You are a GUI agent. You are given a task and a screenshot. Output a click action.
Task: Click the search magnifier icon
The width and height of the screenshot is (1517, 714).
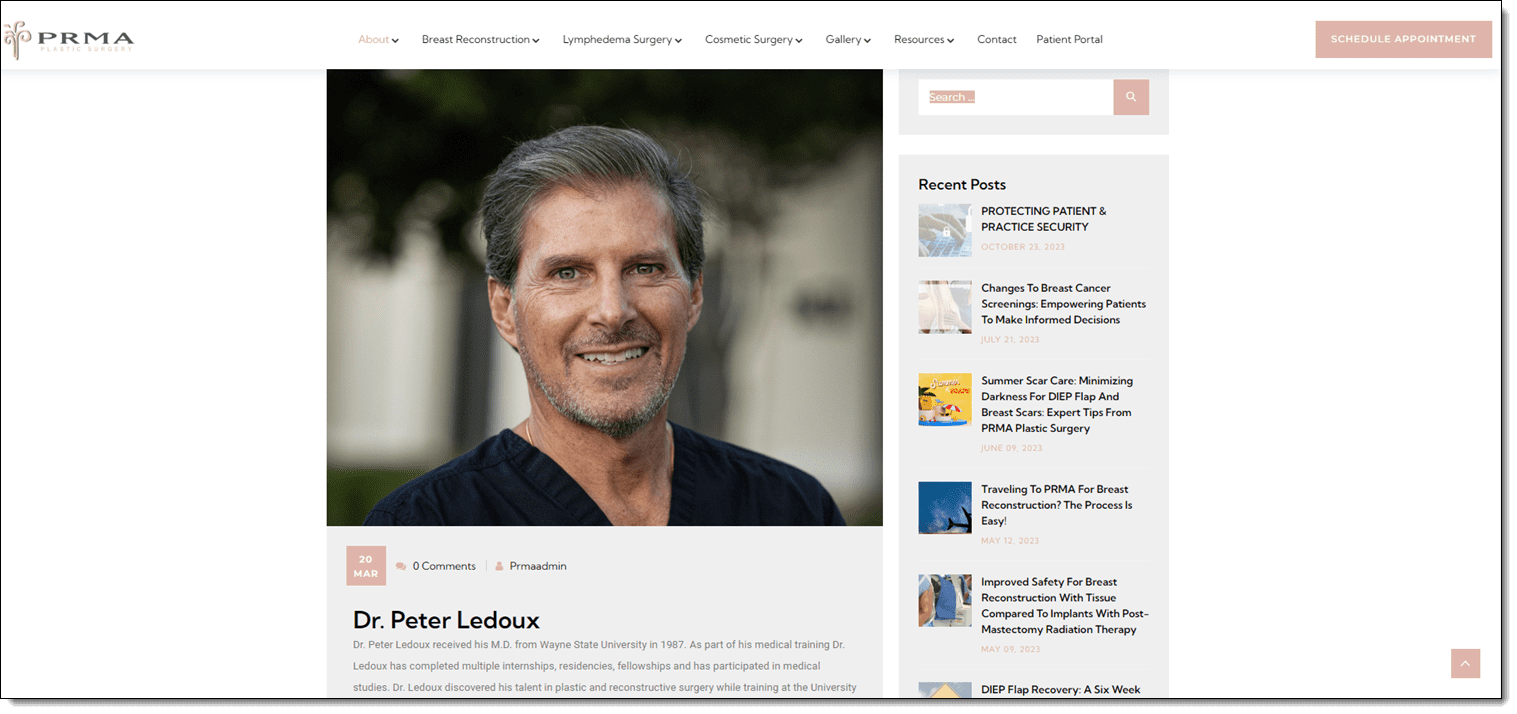click(1130, 96)
